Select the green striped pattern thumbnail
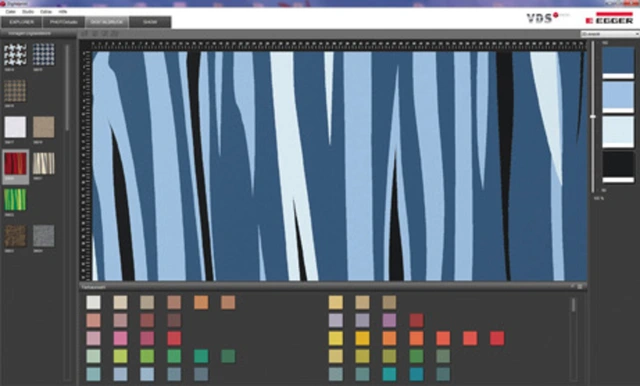The height and width of the screenshot is (386, 640). (x=15, y=200)
